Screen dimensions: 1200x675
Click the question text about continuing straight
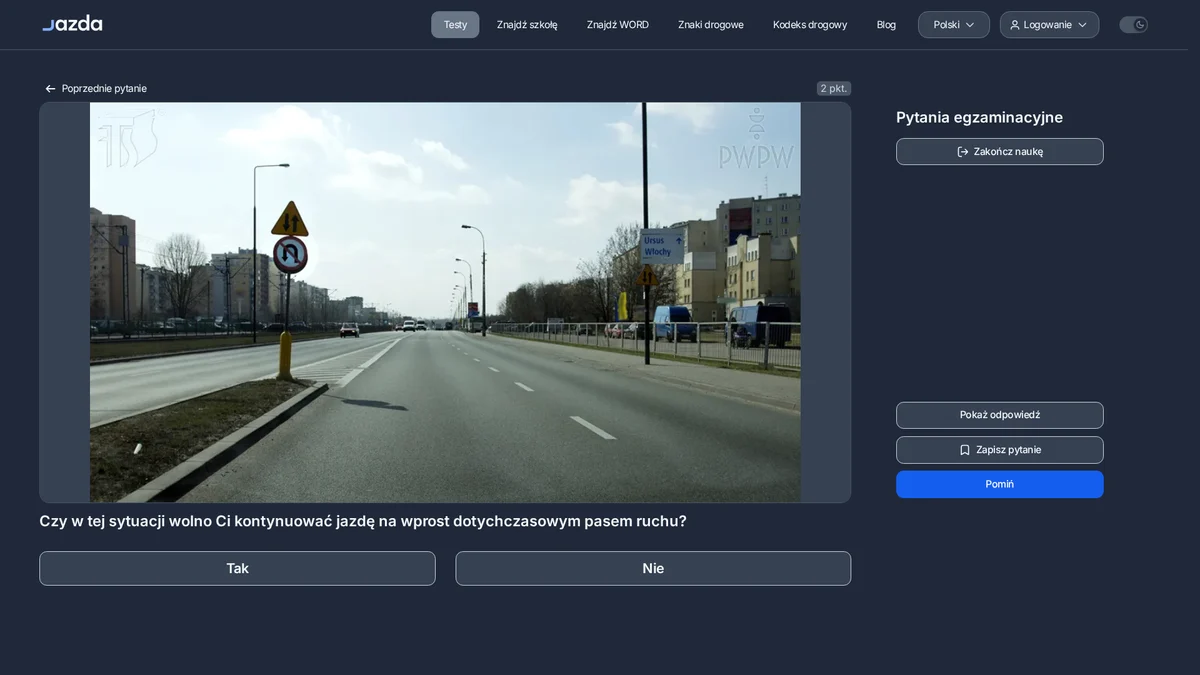pos(363,521)
